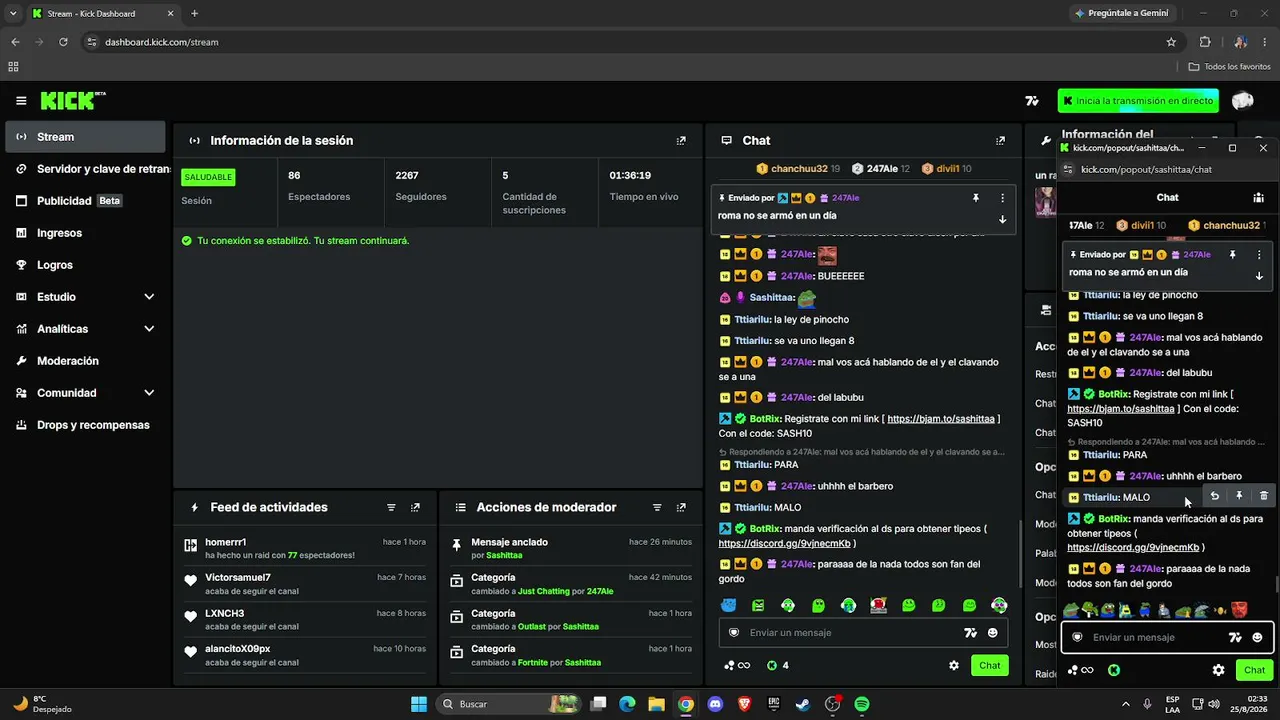Open emoji picker in dashboard chat input

[993, 633]
